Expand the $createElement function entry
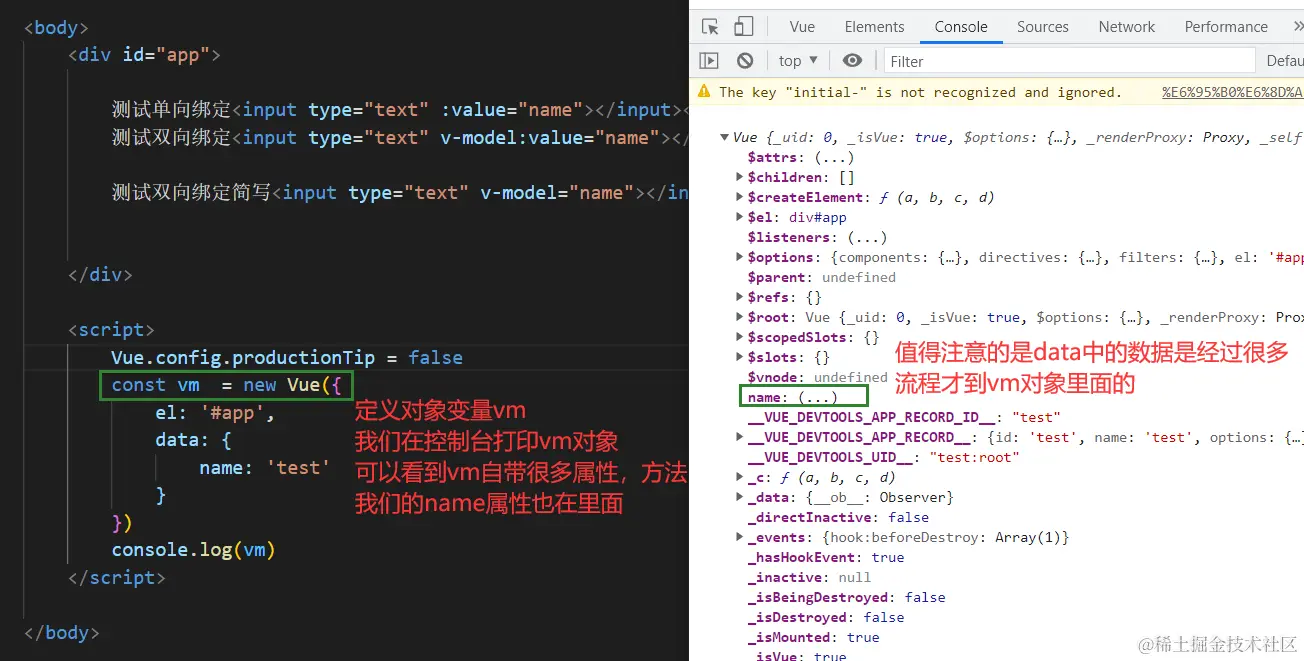 (x=739, y=198)
